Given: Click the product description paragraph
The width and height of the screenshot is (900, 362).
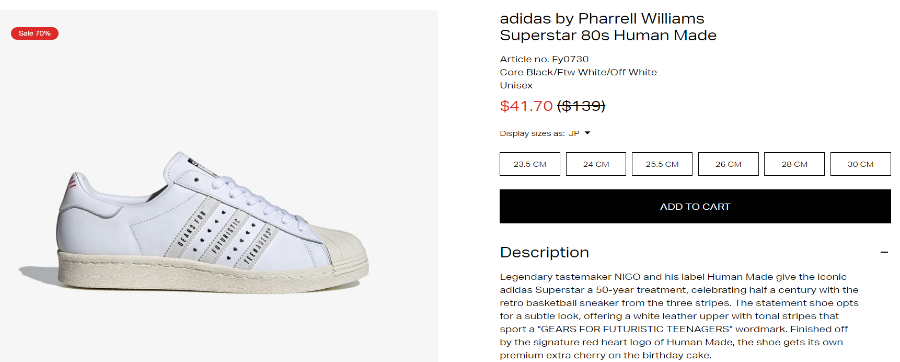Looking at the screenshot, I should [x=679, y=316].
